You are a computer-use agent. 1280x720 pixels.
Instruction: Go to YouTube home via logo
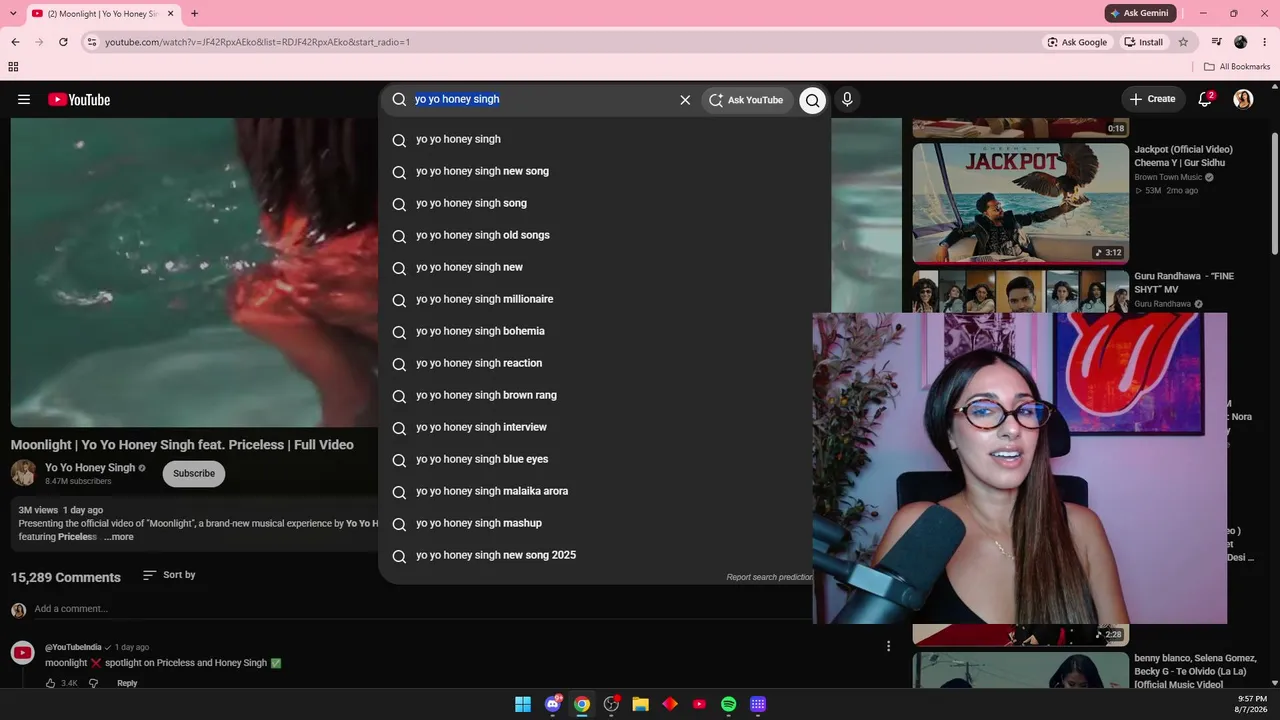pyautogui.click(x=79, y=99)
